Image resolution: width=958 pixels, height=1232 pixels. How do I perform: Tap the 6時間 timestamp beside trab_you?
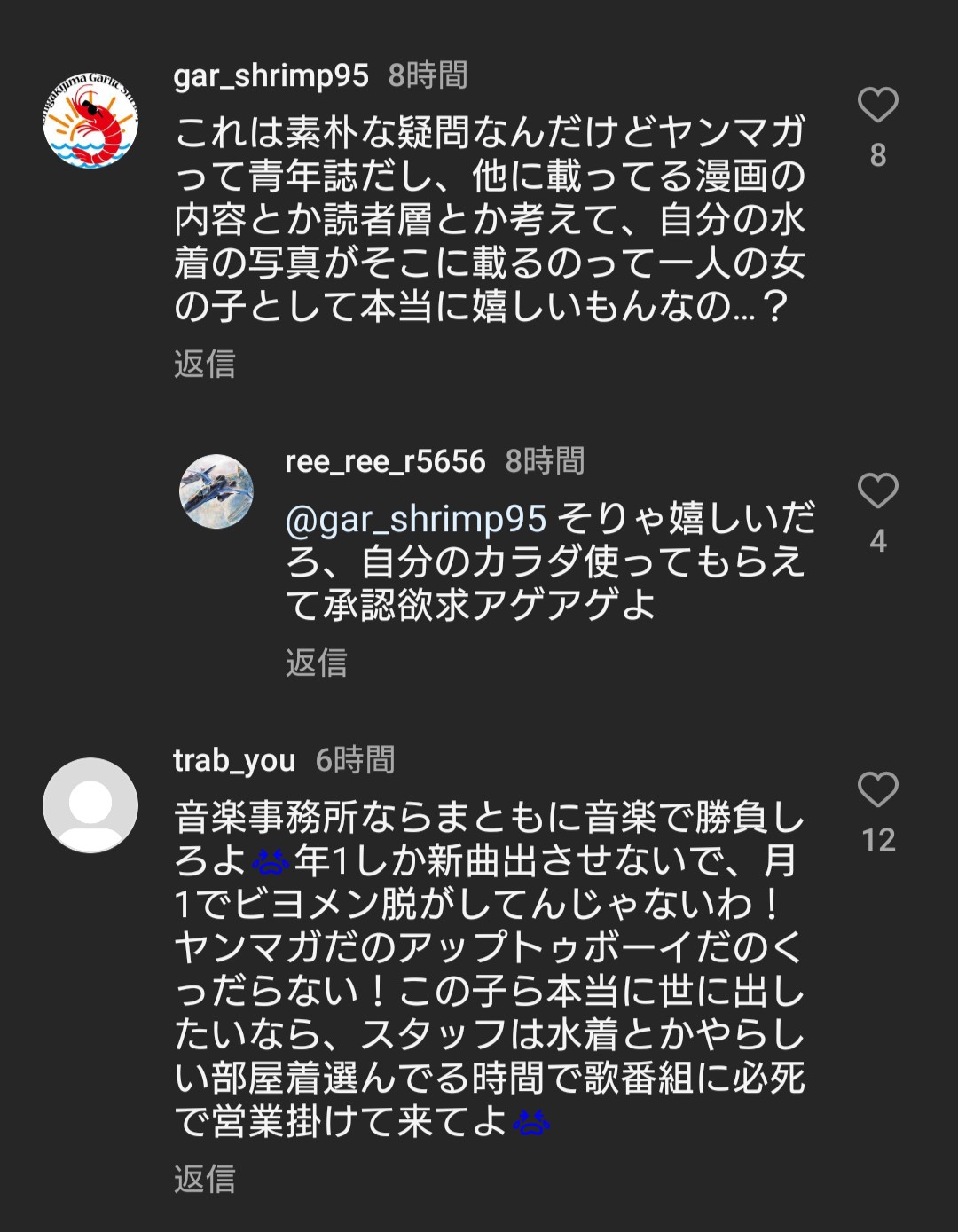tap(356, 761)
